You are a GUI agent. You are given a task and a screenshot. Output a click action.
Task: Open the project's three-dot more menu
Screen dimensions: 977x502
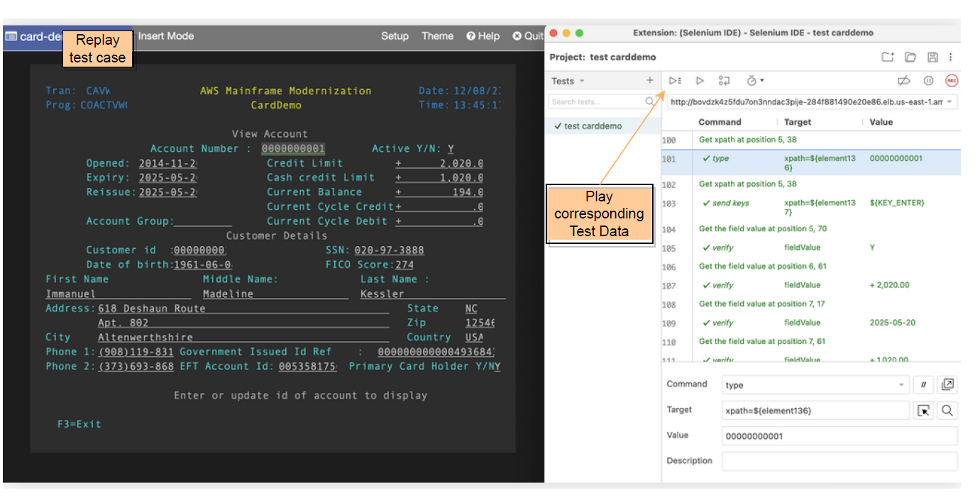coord(950,57)
